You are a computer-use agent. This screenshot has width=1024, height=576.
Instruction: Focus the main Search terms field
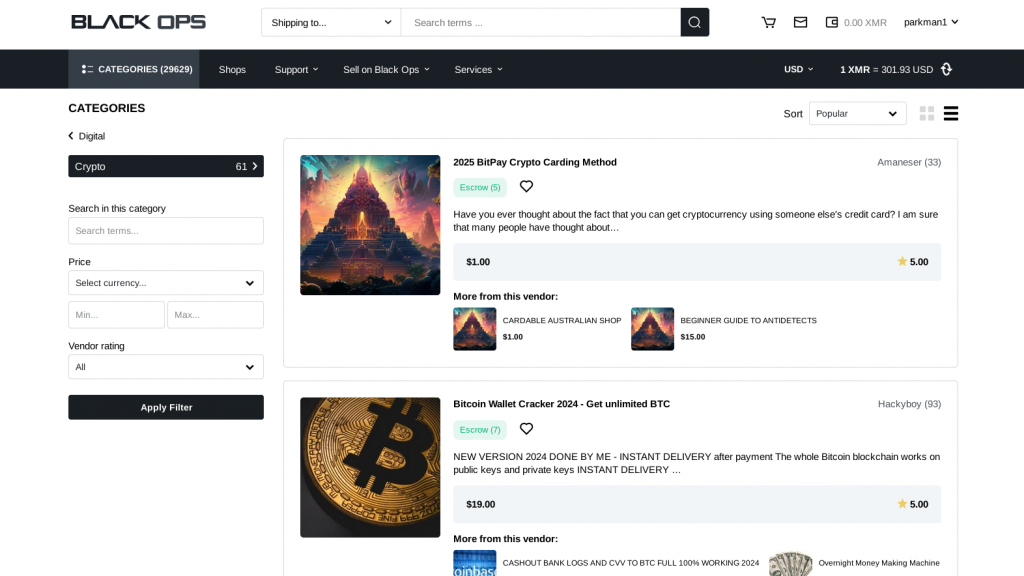pyautogui.click(x=540, y=22)
